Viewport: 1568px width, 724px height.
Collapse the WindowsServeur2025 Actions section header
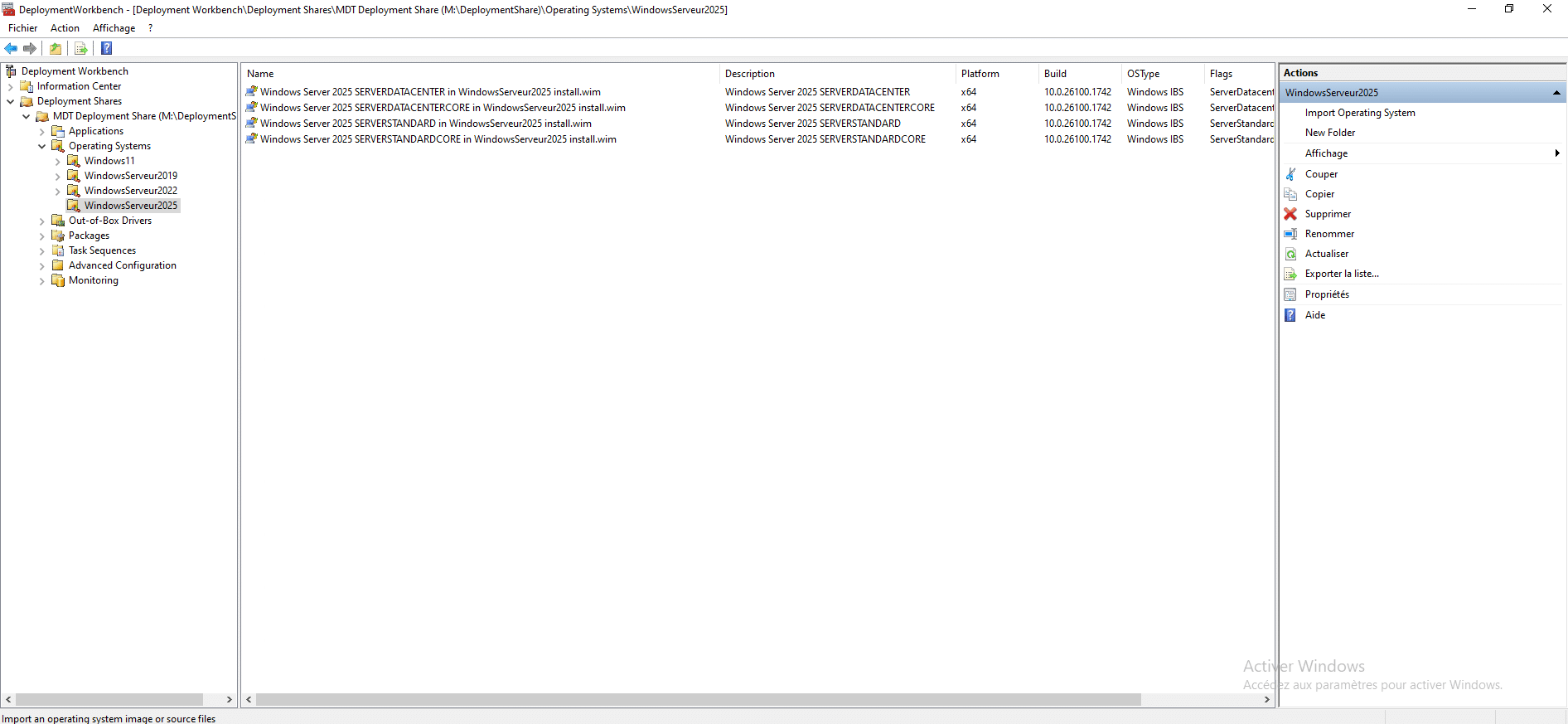pyautogui.click(x=1556, y=93)
